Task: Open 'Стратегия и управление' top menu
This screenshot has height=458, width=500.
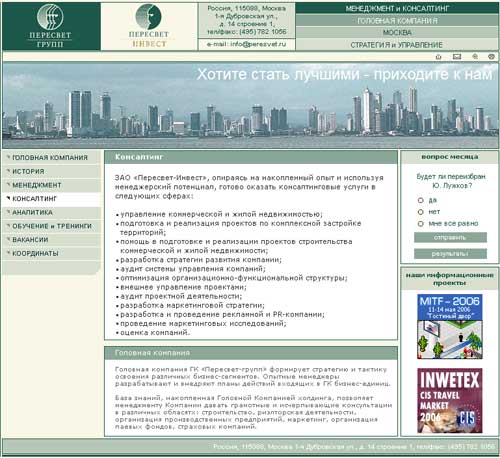Action: [397, 45]
